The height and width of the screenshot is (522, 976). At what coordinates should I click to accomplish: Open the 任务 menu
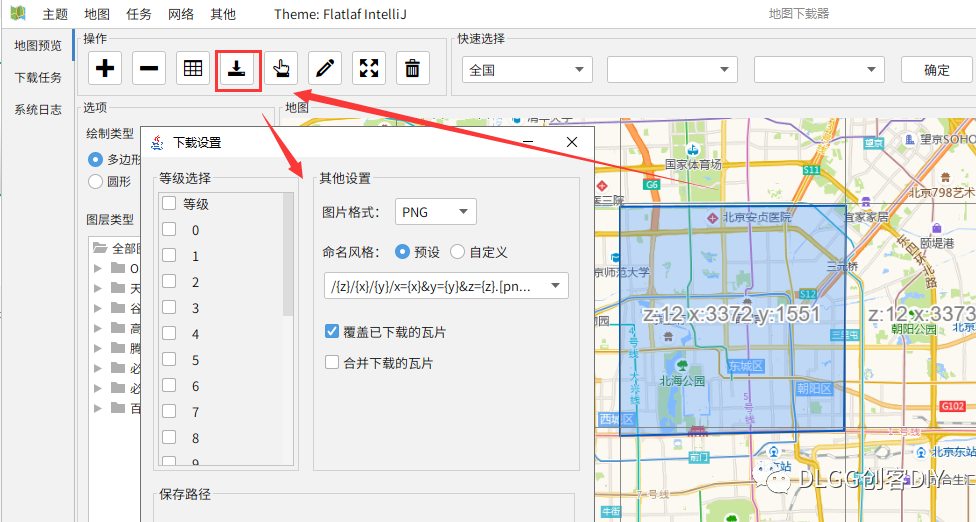pyautogui.click(x=139, y=14)
